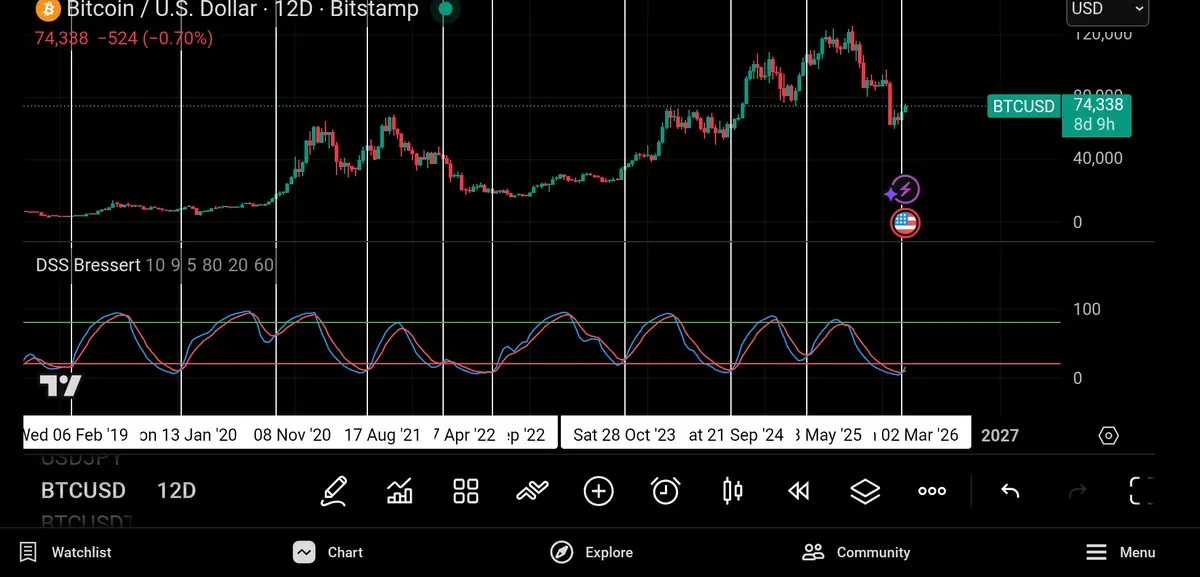
Task: Select the 13 Jan '20 date label
Action: click(188, 435)
